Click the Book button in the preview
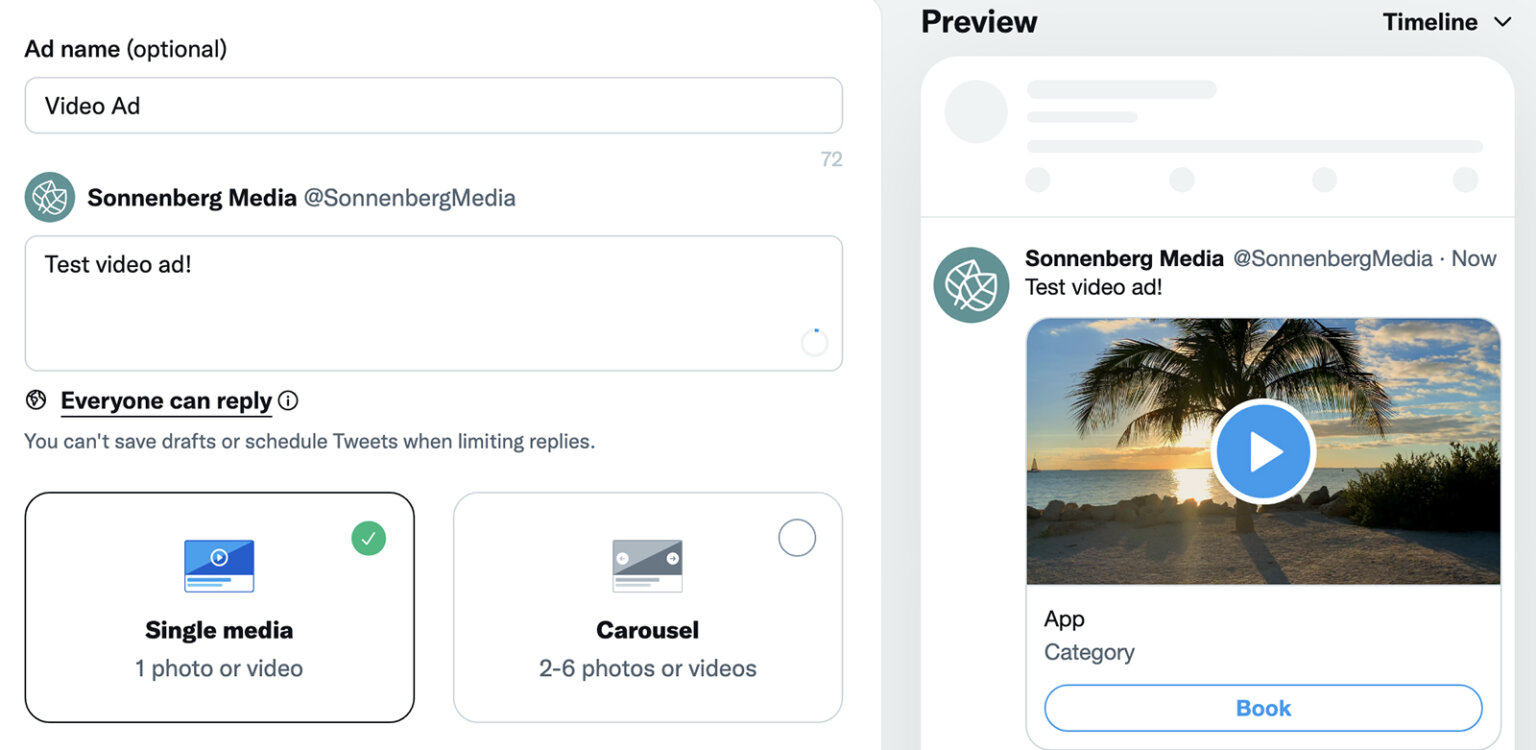Screen dimensions: 1536x750 click(x=1262, y=707)
